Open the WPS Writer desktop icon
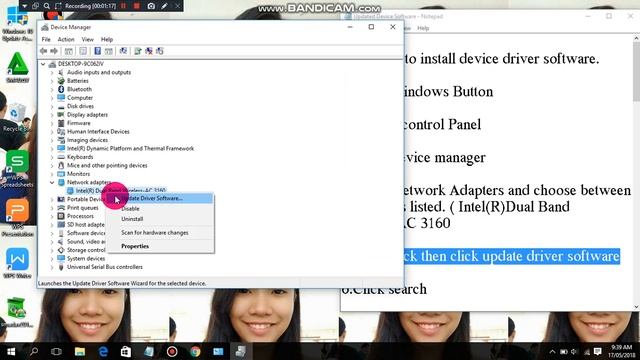Viewport: 640px width, 360px height. click(x=17, y=263)
